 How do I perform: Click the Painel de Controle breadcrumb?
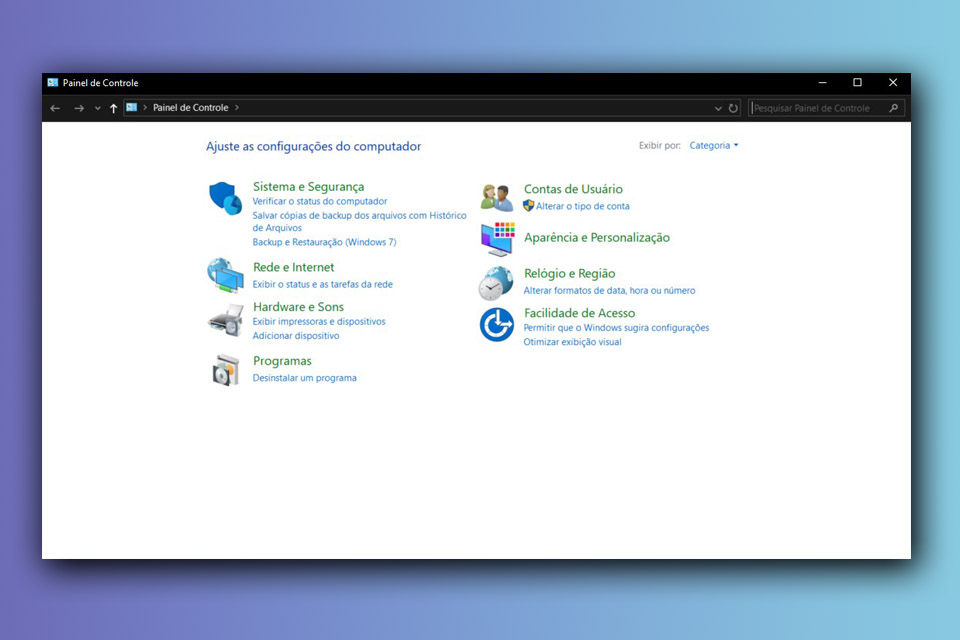pos(190,107)
